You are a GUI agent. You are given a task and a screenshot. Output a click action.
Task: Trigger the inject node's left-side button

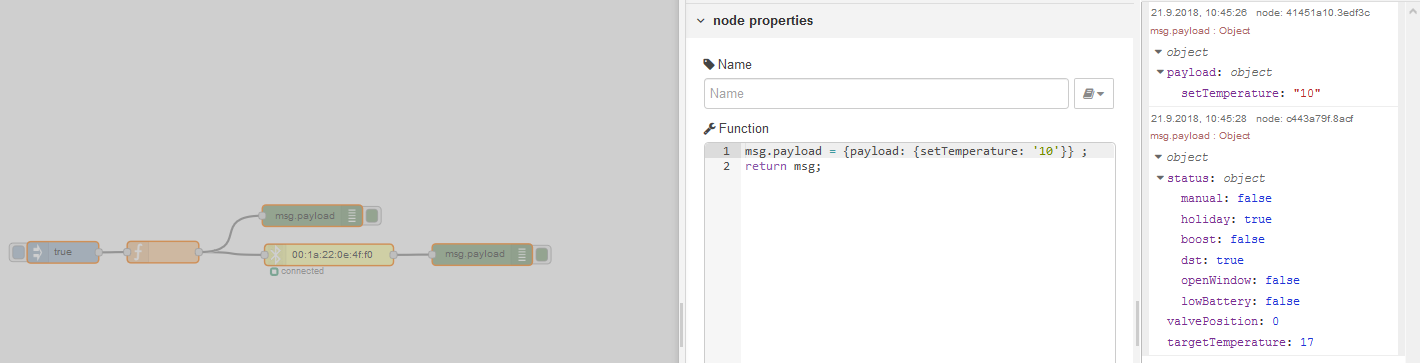click(17, 252)
